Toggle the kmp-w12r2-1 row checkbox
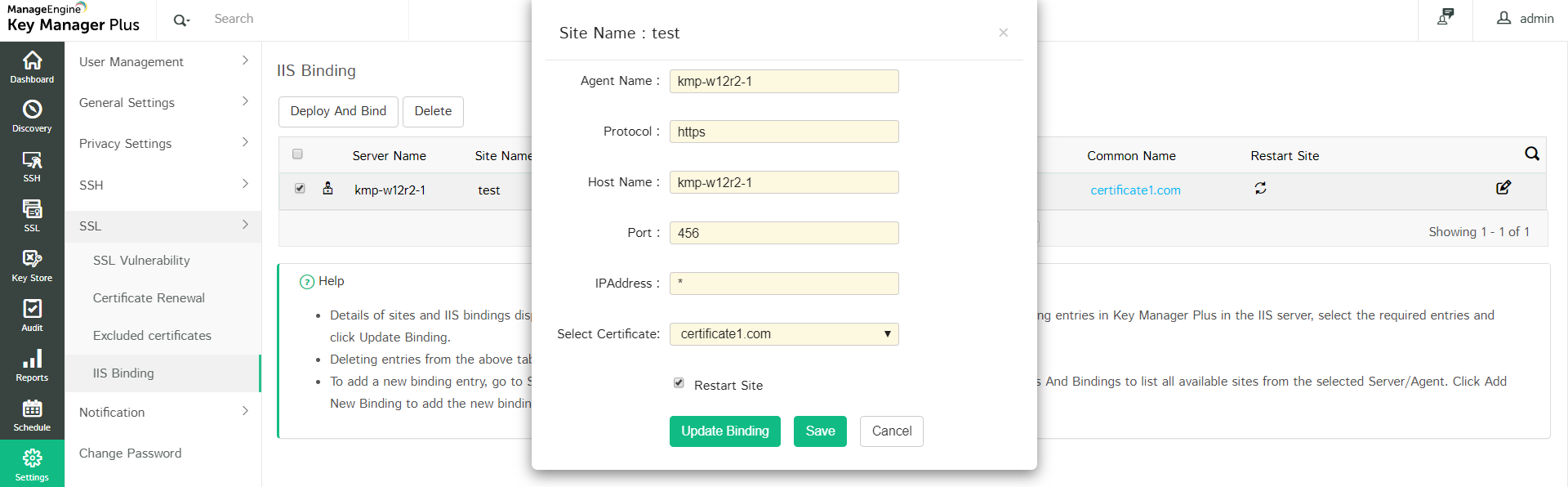1568x487 pixels. (x=300, y=189)
